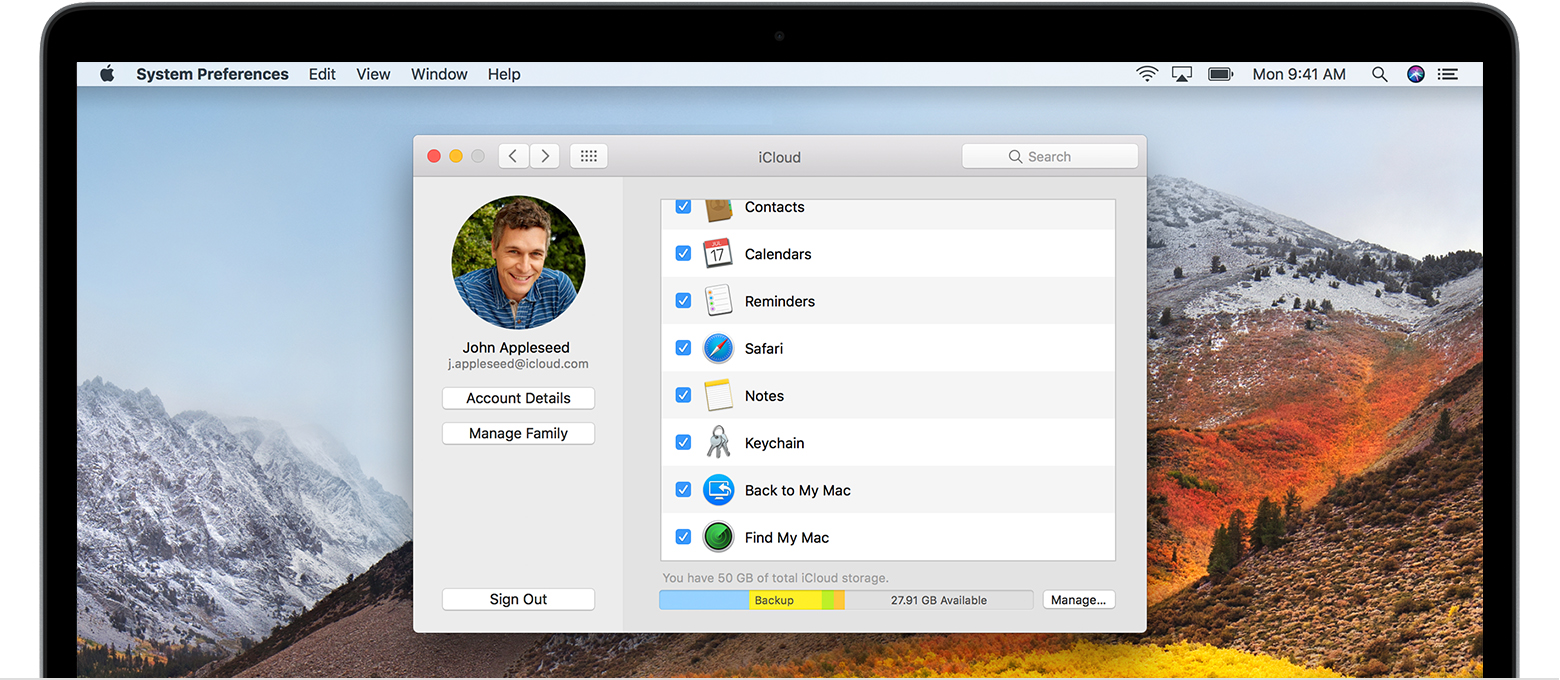1560x680 pixels.
Task: Minimize the iCloud window
Action: (x=456, y=156)
